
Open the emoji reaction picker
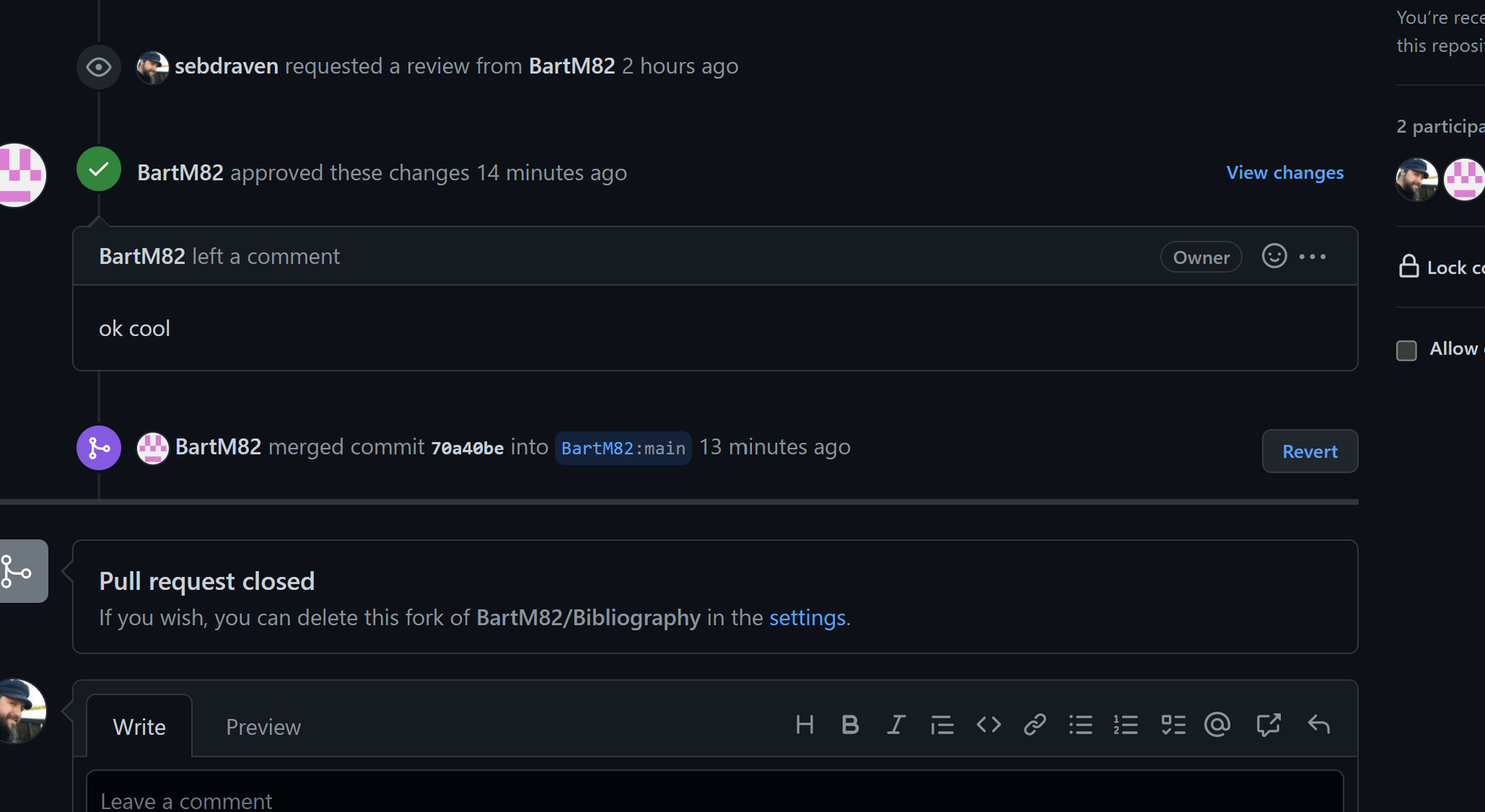[x=1273, y=256]
